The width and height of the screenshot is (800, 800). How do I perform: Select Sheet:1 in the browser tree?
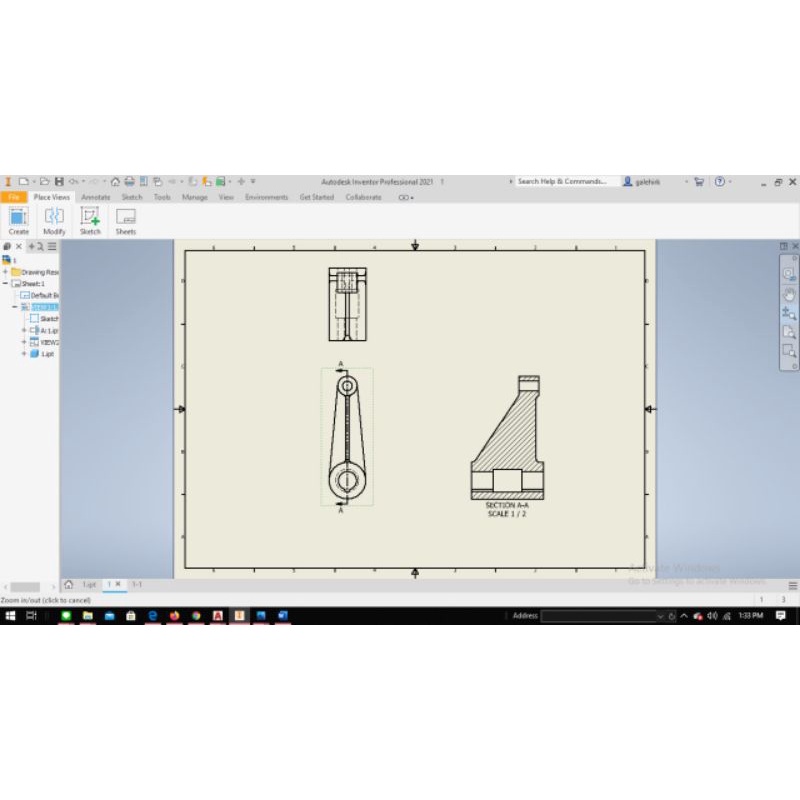[29, 284]
